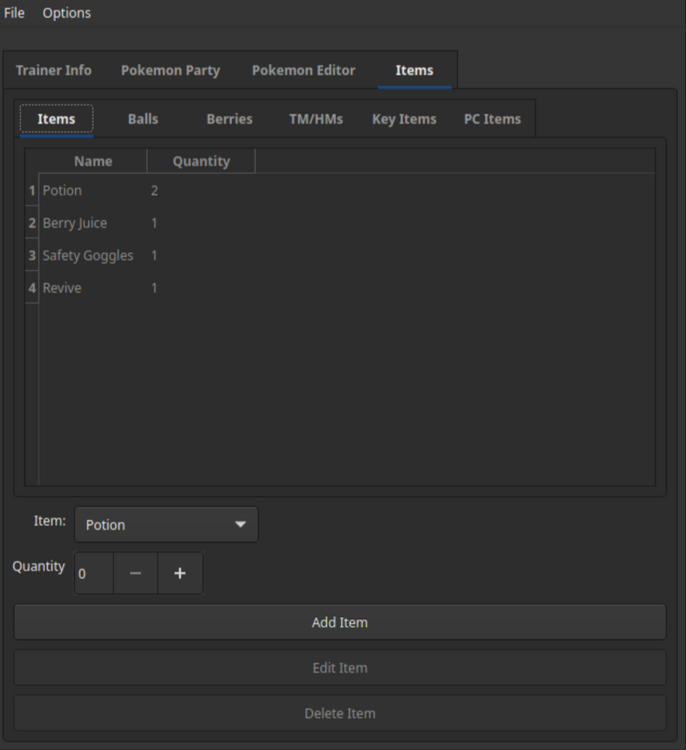686x750 pixels.
Task: Select the Potion row in the table
Action: (63, 191)
